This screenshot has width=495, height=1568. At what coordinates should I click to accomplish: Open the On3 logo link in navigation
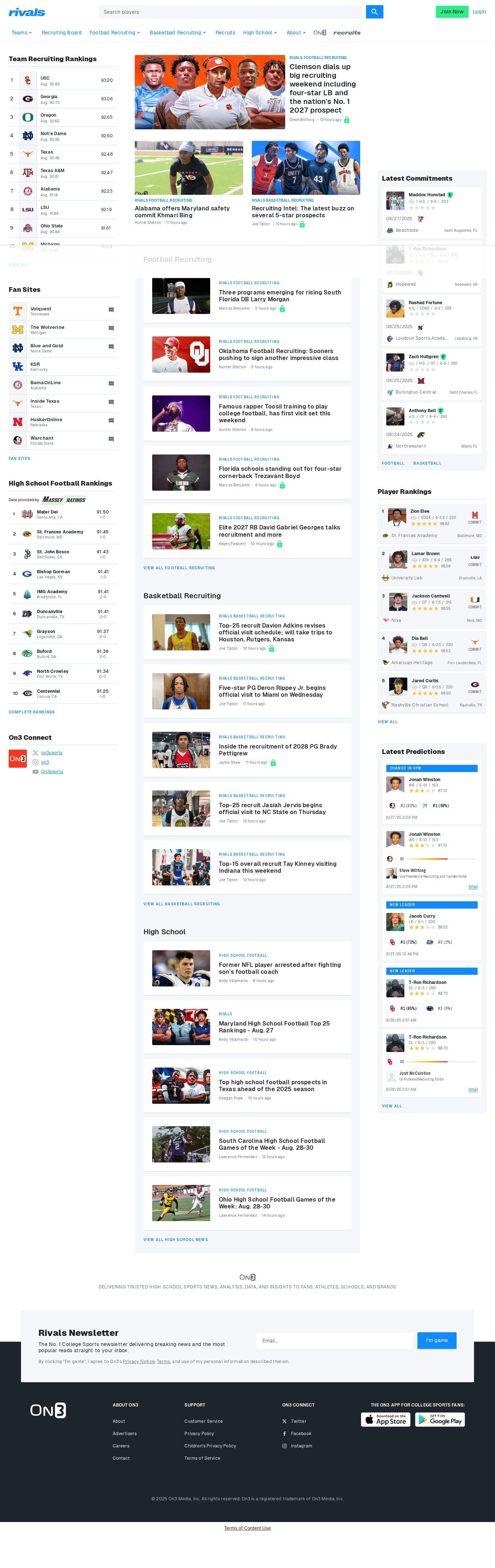(x=320, y=33)
